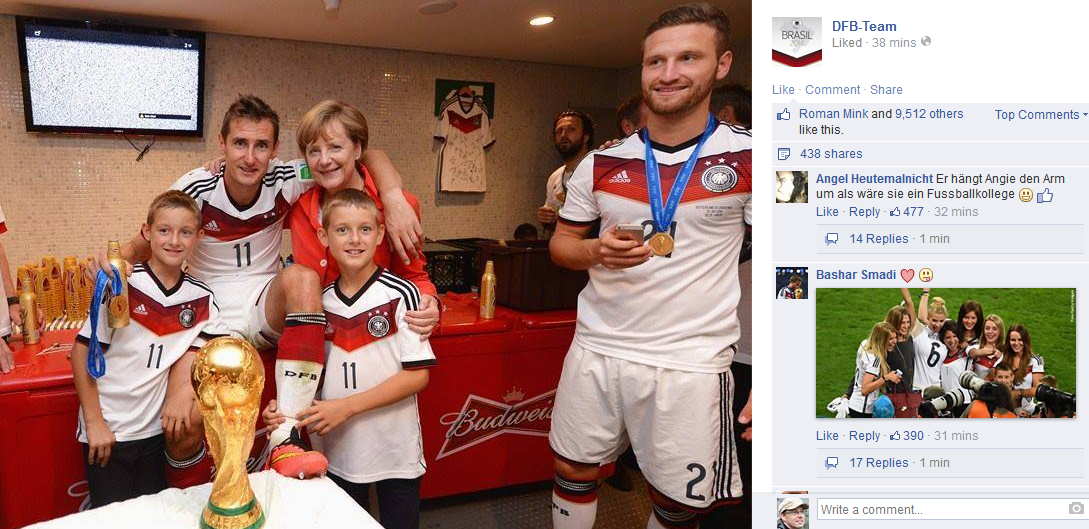
Task: Expand the 14 Replies thread
Action: 879,239
